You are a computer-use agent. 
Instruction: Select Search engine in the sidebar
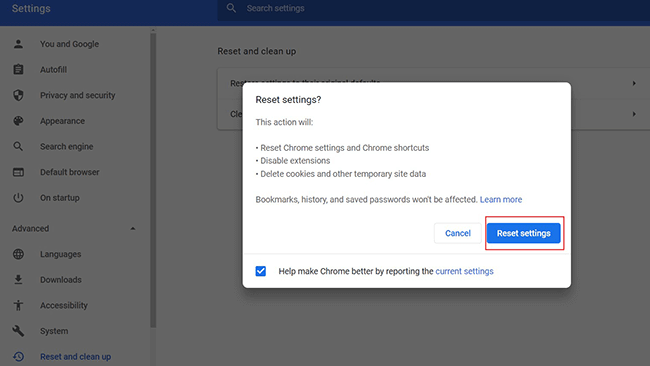(66, 146)
